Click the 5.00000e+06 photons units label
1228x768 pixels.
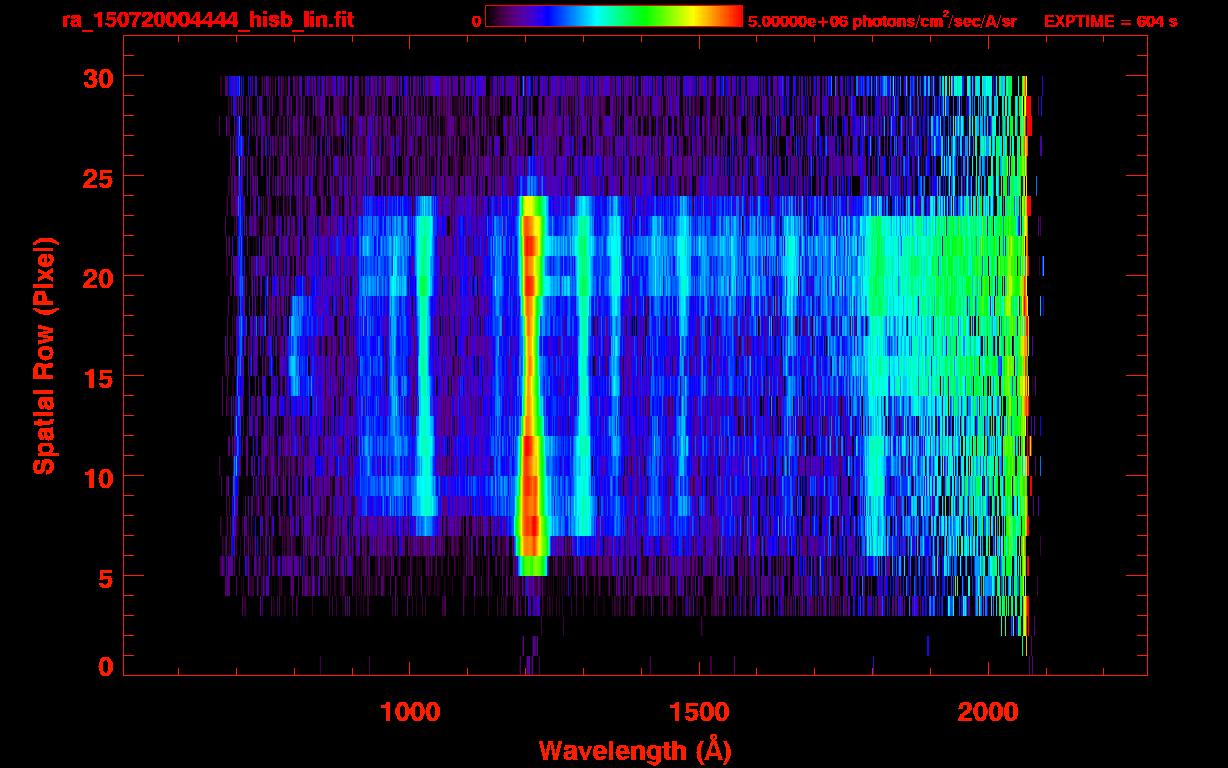(x=881, y=20)
